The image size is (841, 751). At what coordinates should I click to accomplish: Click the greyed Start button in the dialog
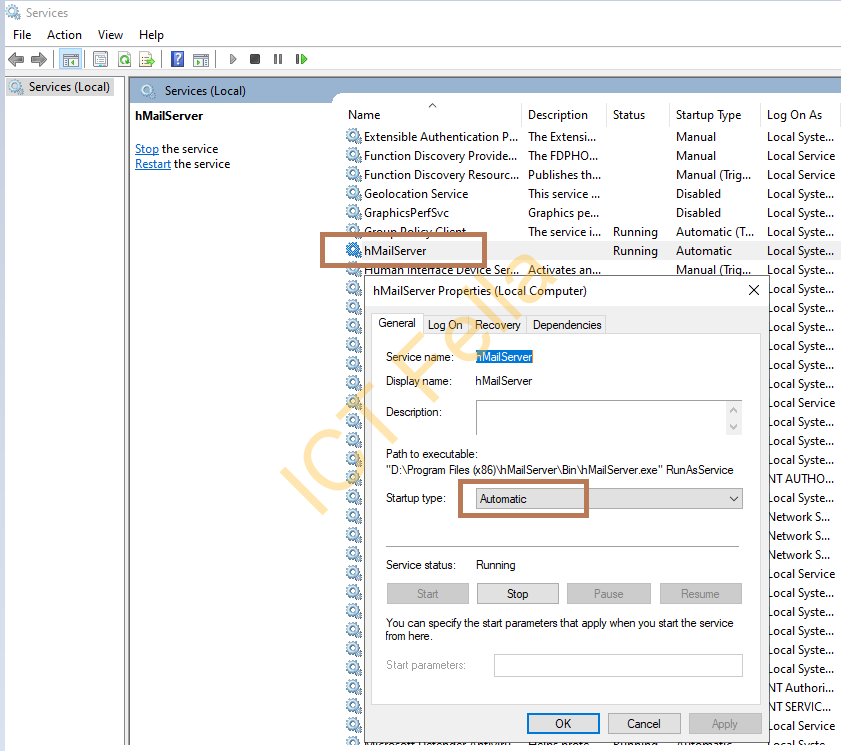point(427,594)
